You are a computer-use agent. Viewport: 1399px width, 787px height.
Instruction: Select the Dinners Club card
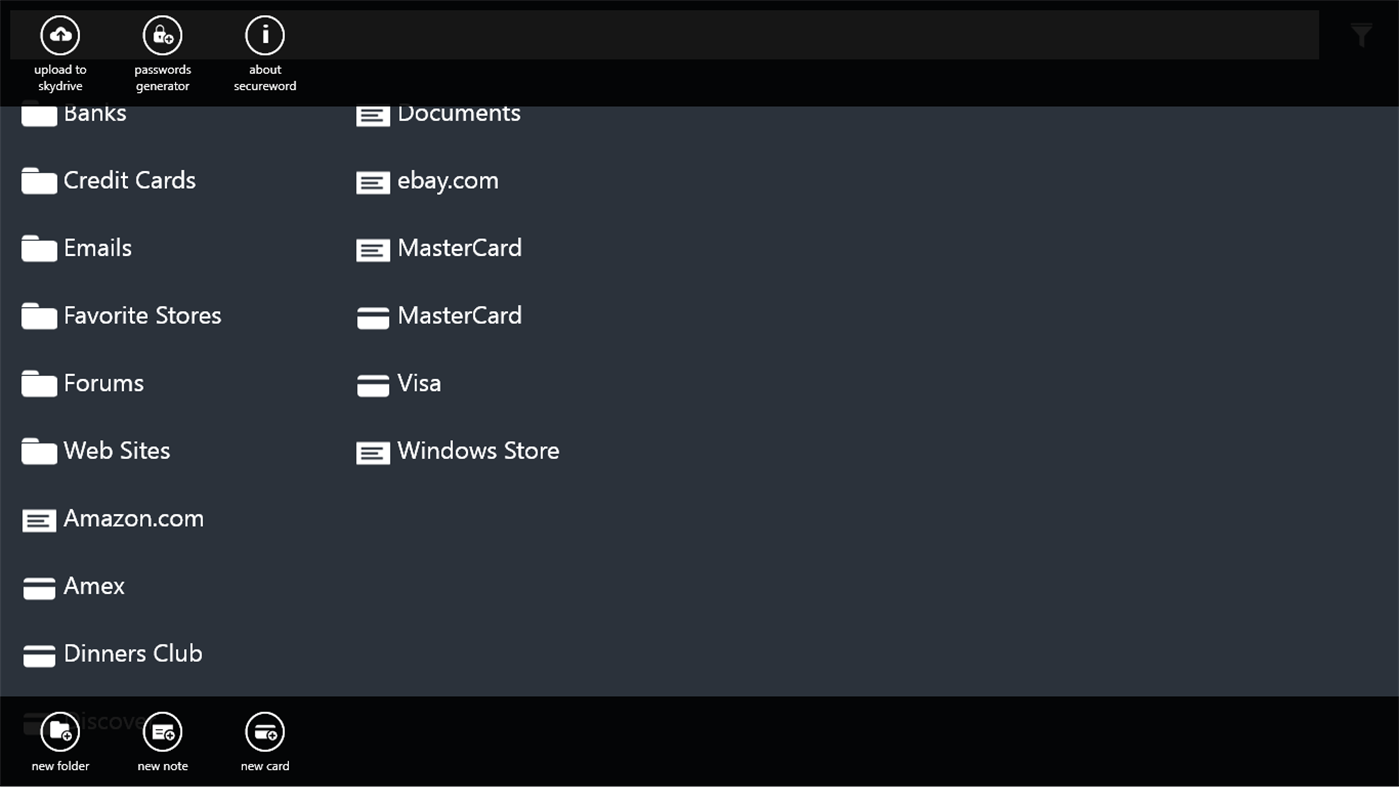click(x=132, y=653)
